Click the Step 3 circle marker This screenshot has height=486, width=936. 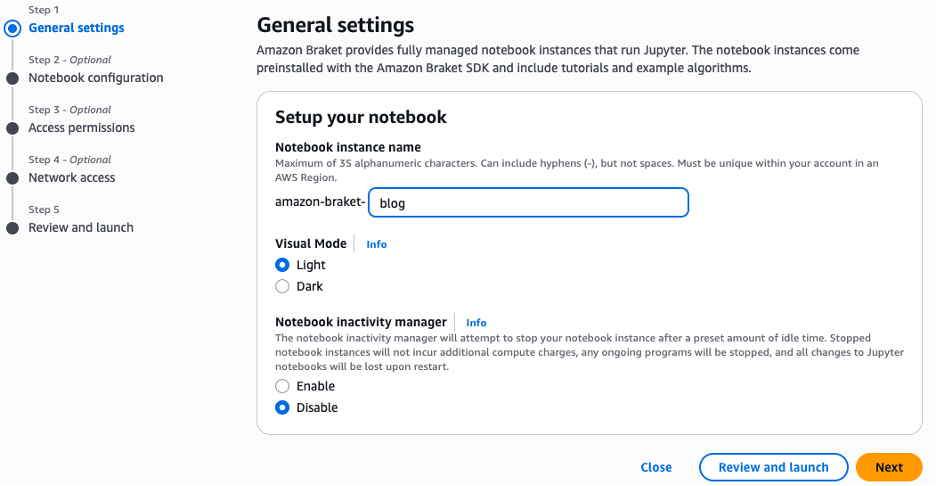[x=12, y=128]
